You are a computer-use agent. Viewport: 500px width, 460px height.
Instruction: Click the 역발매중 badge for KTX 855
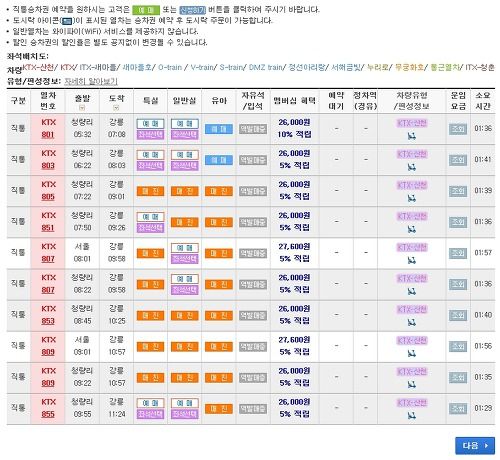click(x=253, y=408)
